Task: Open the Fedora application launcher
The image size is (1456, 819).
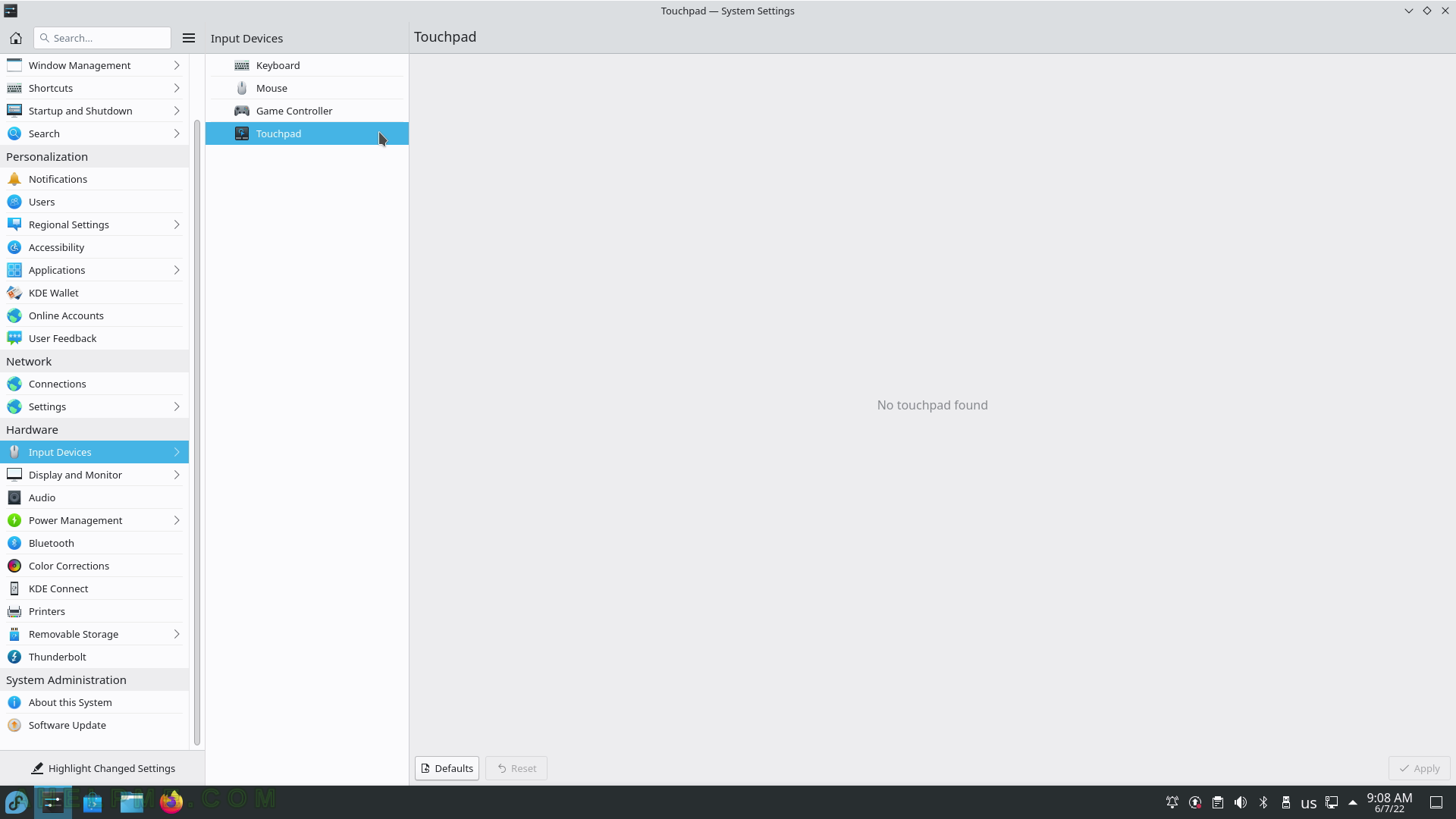Action: click(17, 802)
